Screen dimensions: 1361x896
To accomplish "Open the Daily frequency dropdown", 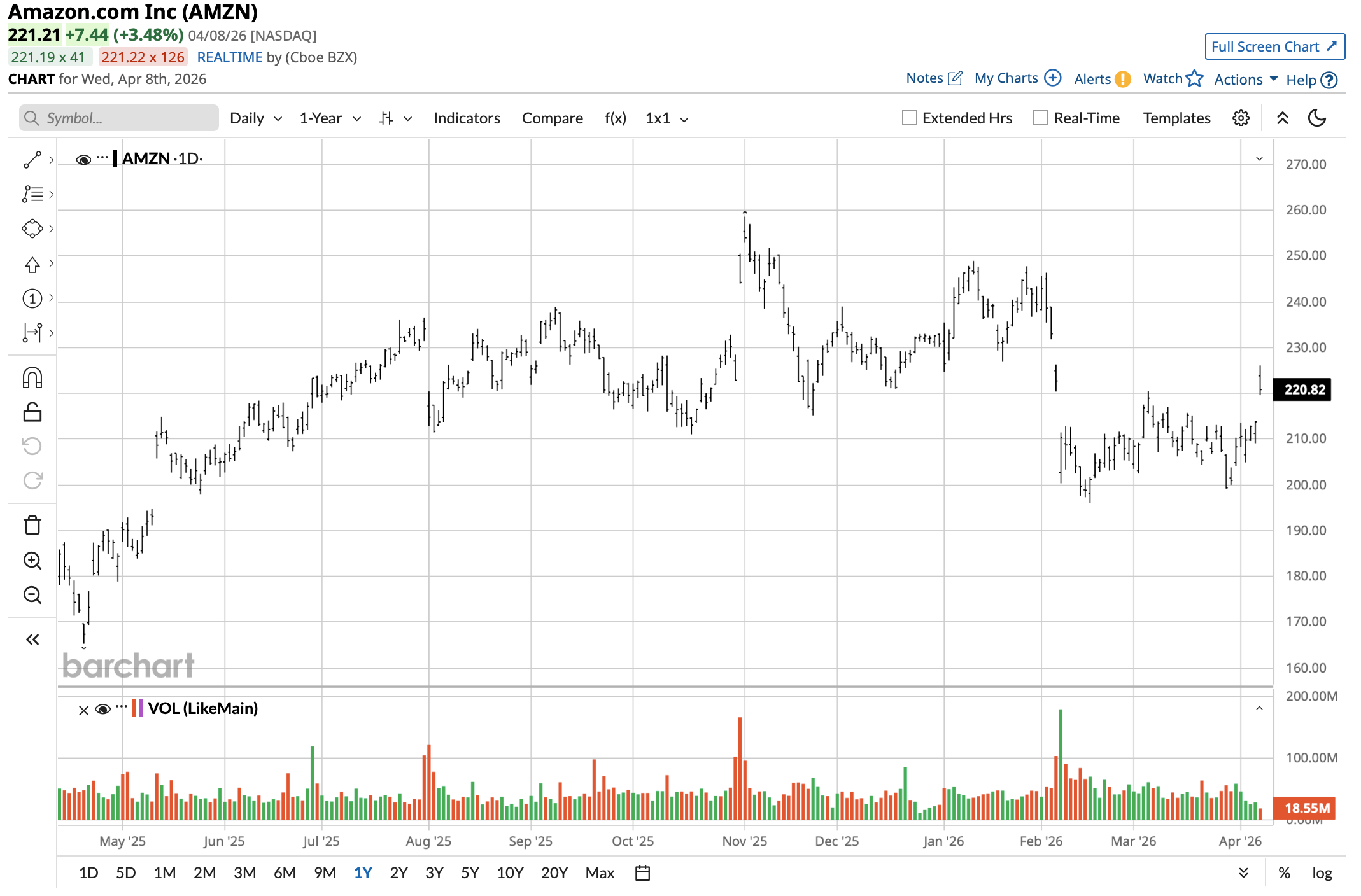I will 255,118.
